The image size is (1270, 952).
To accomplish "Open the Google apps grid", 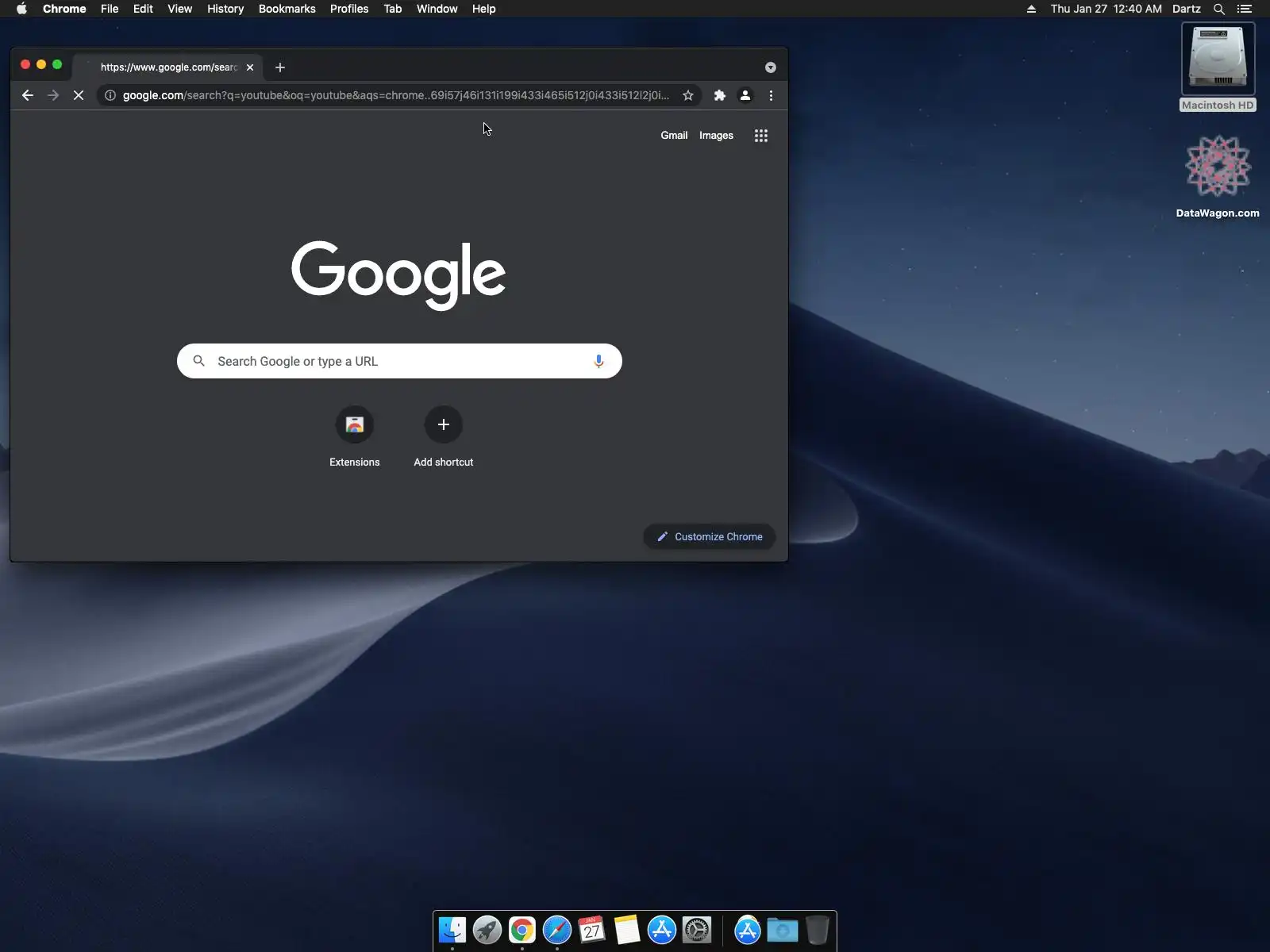I will 761,136.
